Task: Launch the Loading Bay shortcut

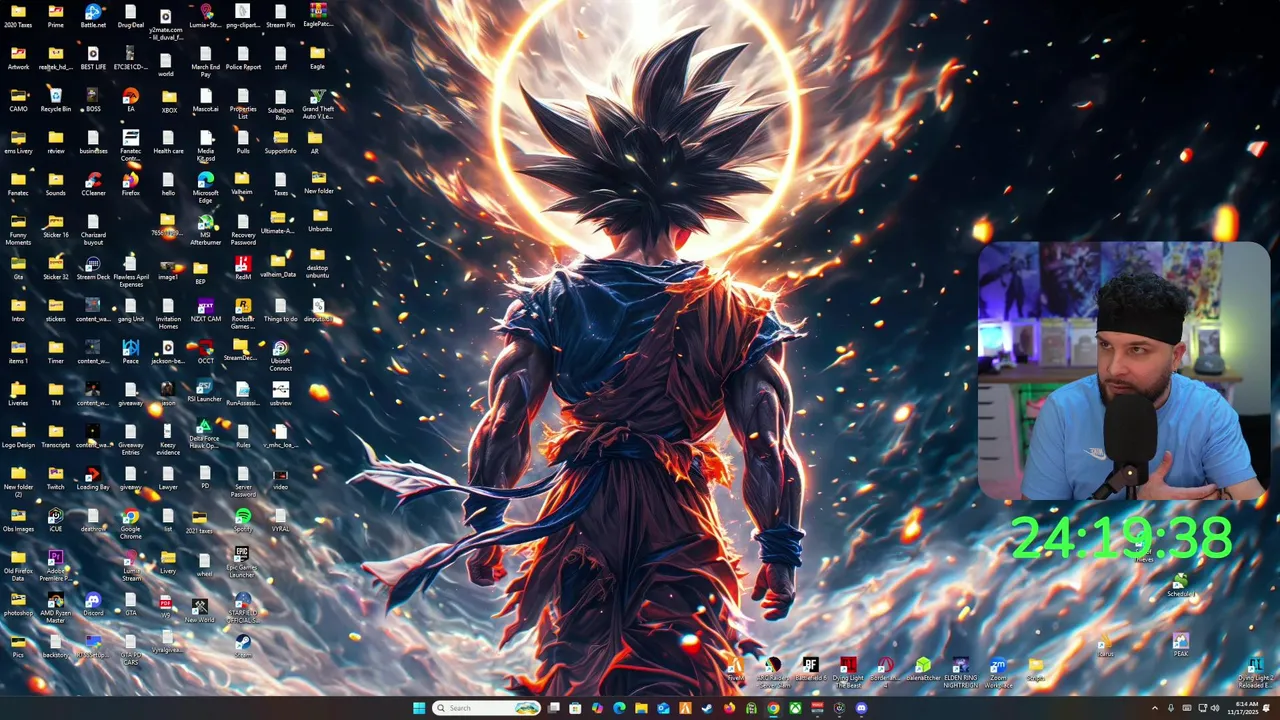Action: [93, 478]
